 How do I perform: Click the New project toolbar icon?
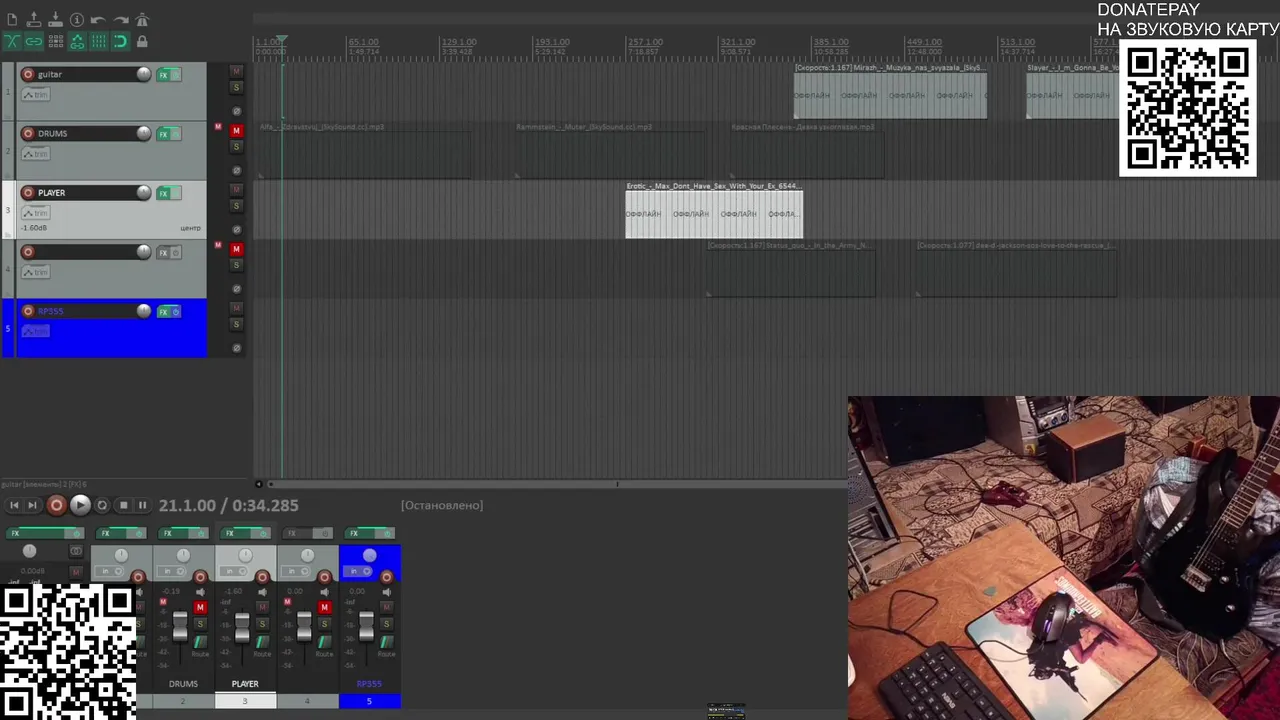pyautogui.click(x=12, y=20)
